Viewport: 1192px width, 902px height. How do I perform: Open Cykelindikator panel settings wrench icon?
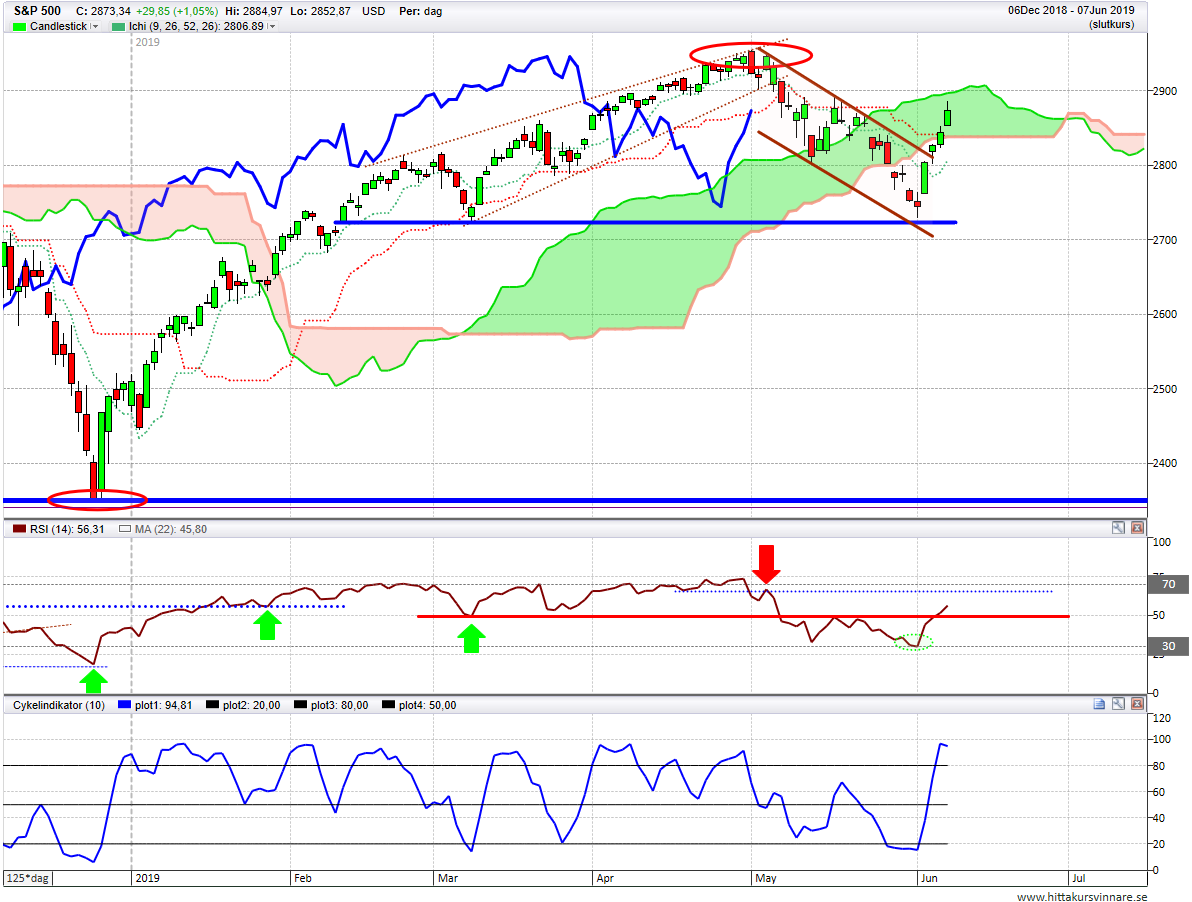point(1118,704)
